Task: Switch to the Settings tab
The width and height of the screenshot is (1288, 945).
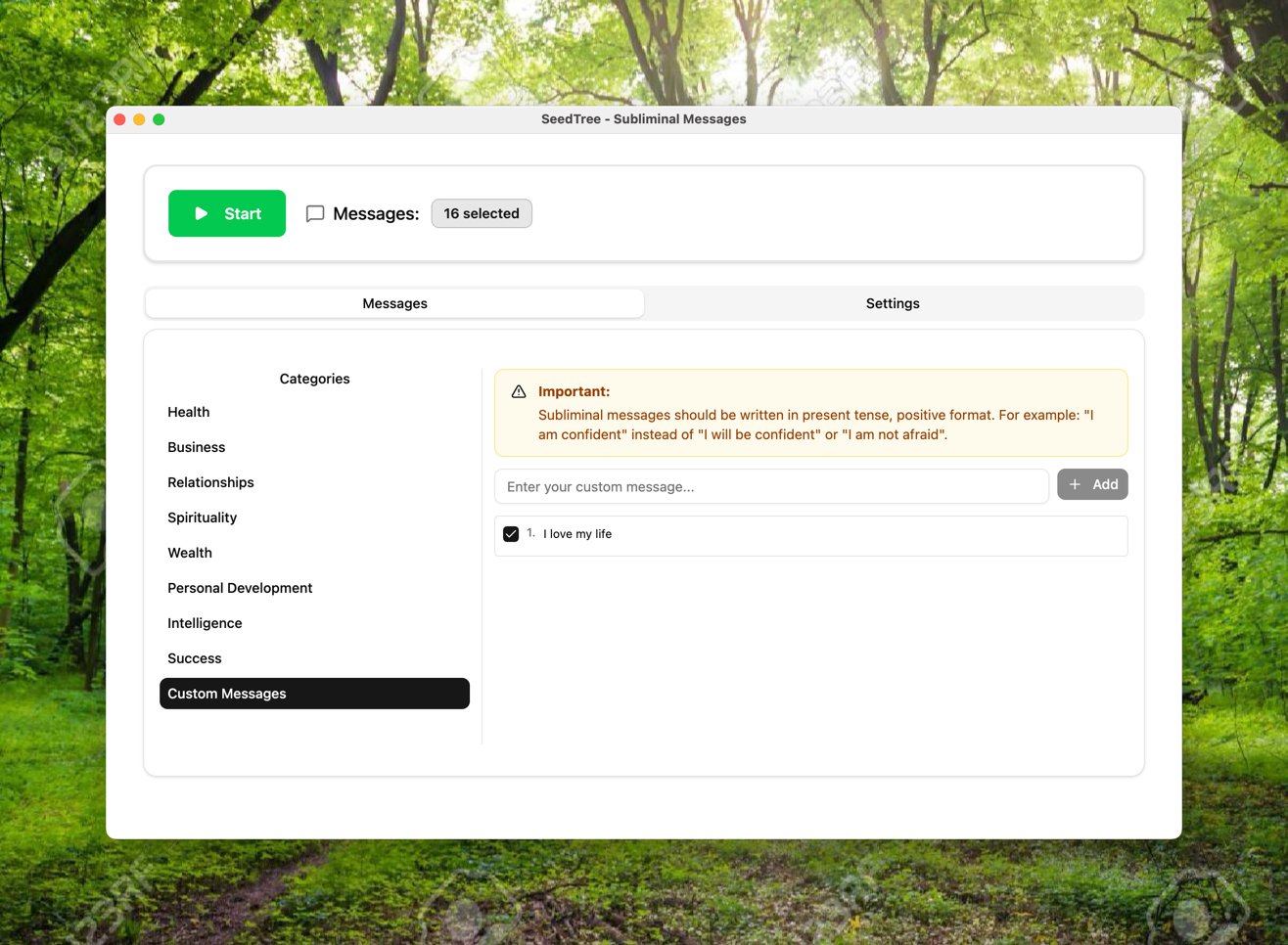Action: [893, 303]
